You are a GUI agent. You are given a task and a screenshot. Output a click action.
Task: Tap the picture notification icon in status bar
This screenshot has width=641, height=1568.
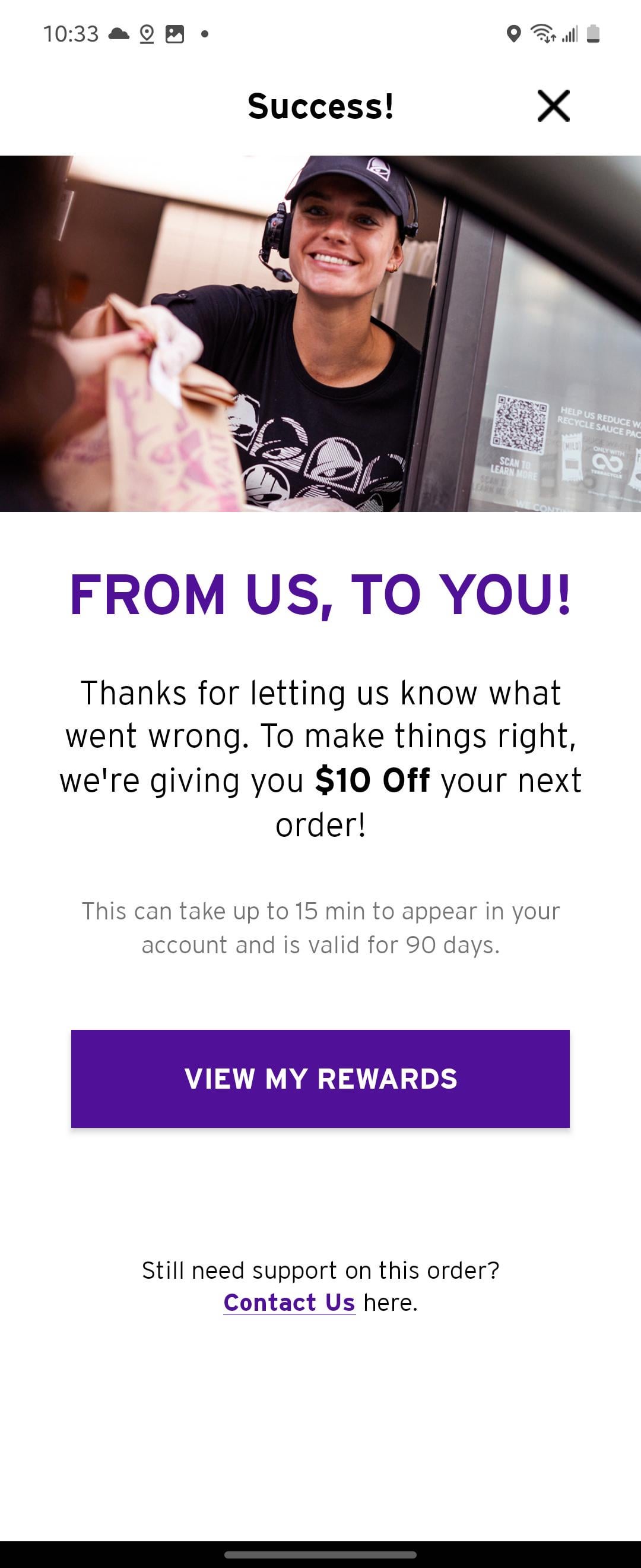click(x=174, y=34)
